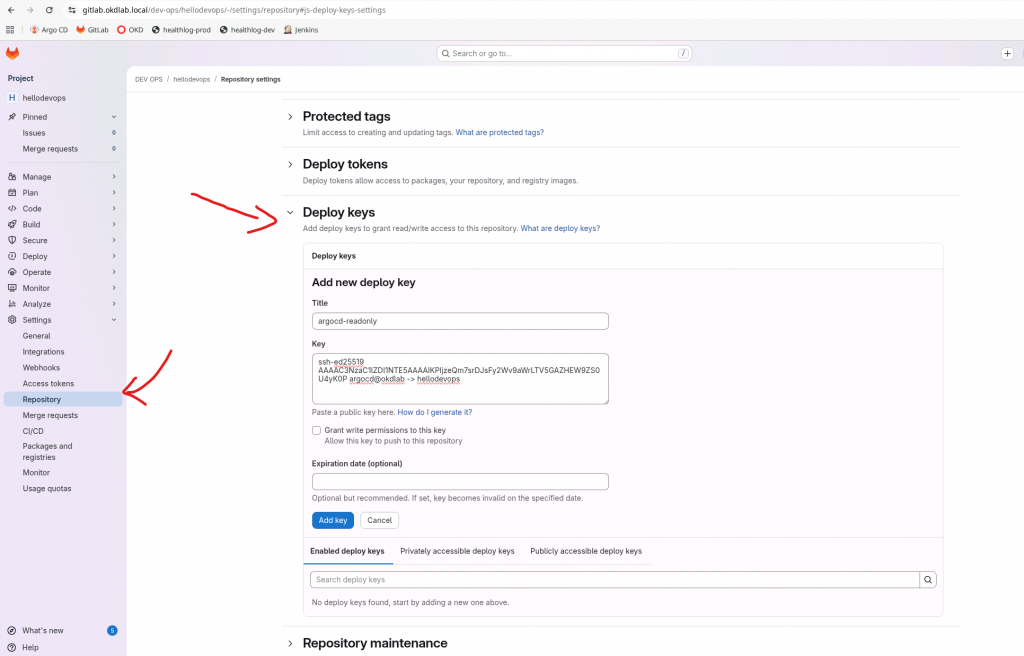The width and height of the screenshot is (1024, 656).
Task: Expand the Protected tags section
Action: (290, 117)
